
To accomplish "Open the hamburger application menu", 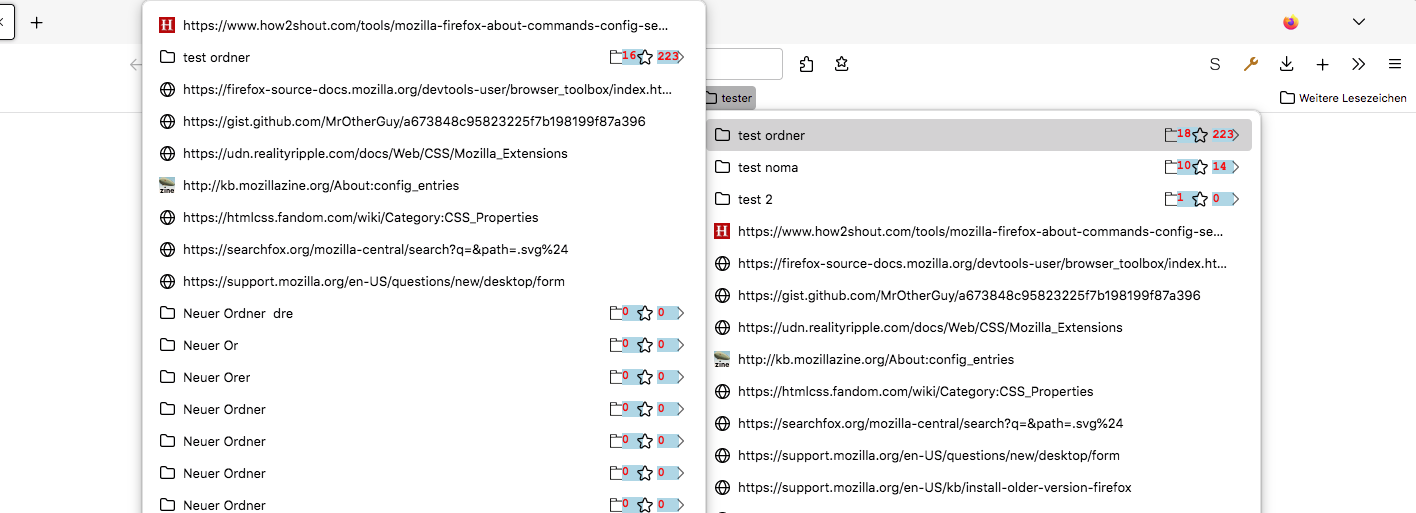I will point(1394,64).
